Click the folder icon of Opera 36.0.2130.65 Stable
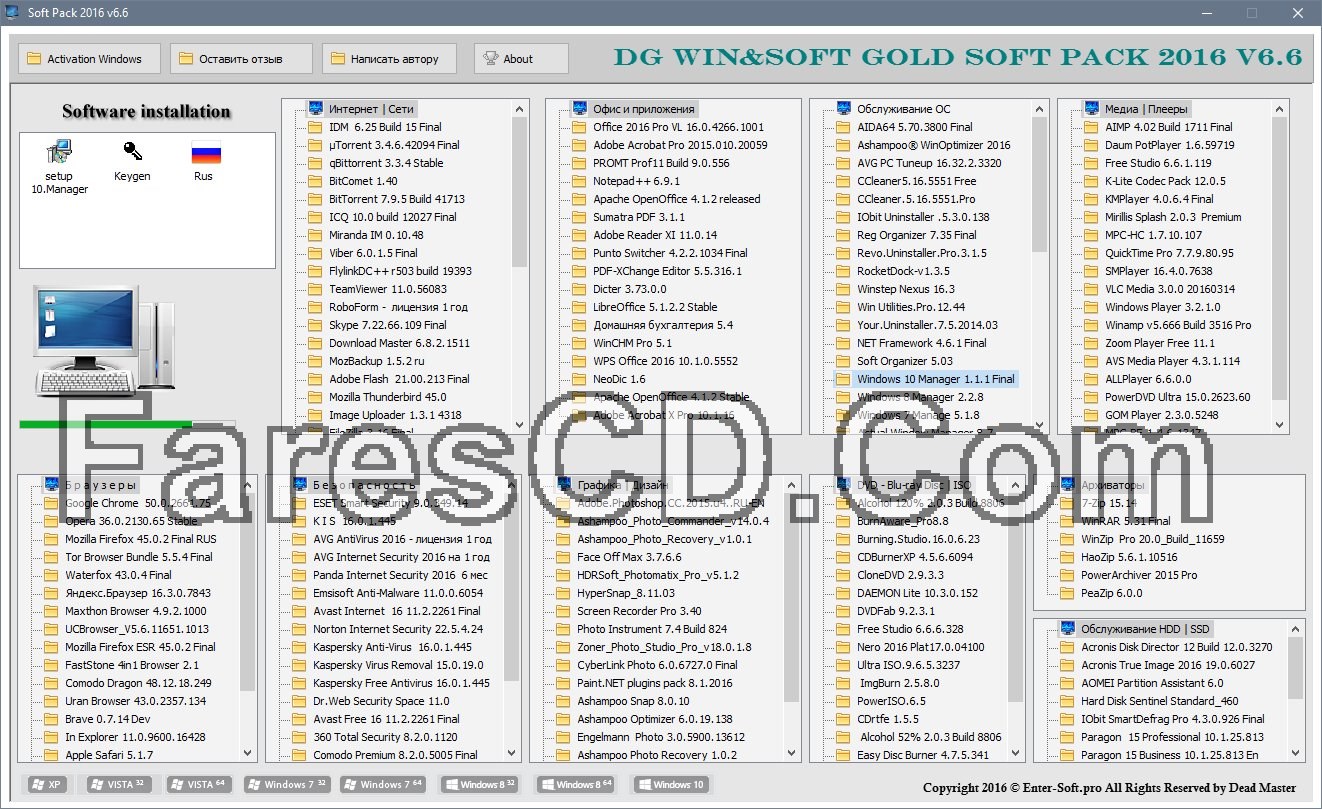The image size is (1322, 809). (51, 521)
